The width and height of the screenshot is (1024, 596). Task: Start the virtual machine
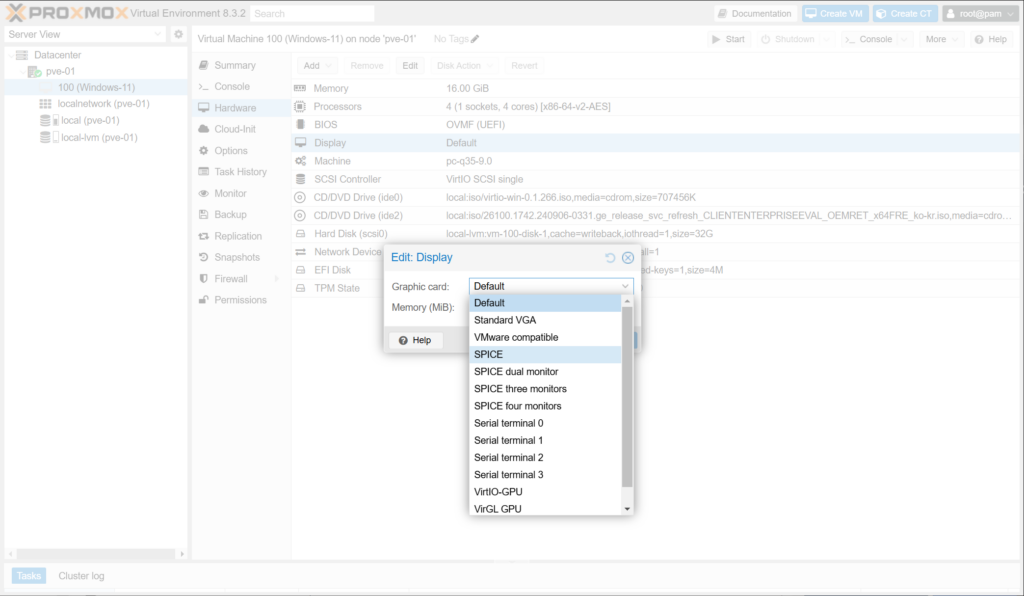pos(728,39)
